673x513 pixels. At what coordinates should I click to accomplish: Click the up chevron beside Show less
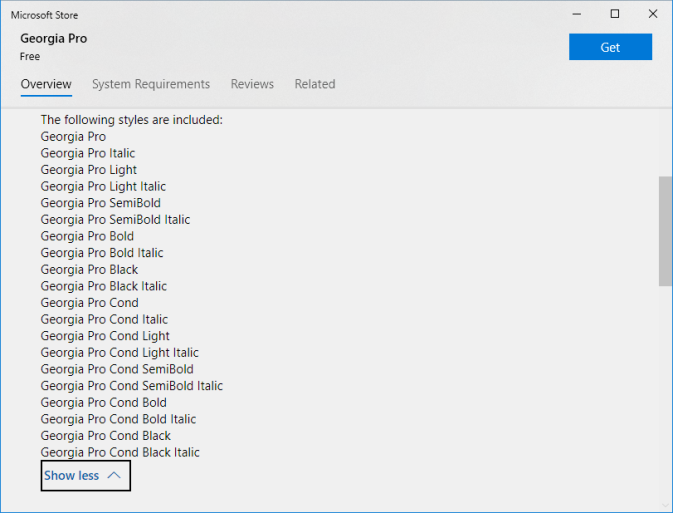tap(113, 476)
